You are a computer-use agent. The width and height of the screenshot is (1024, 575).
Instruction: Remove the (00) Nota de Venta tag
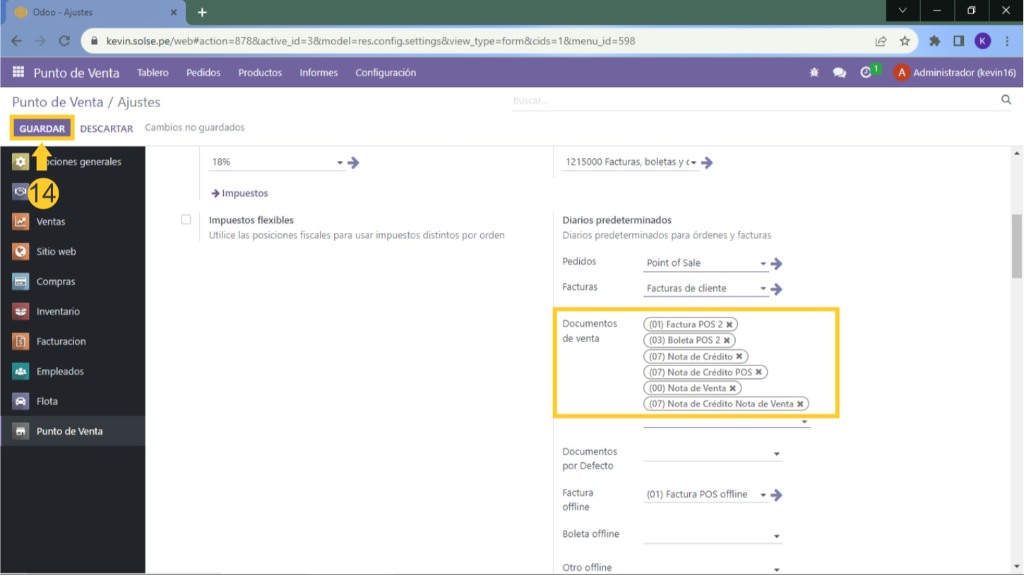pyautogui.click(x=733, y=388)
